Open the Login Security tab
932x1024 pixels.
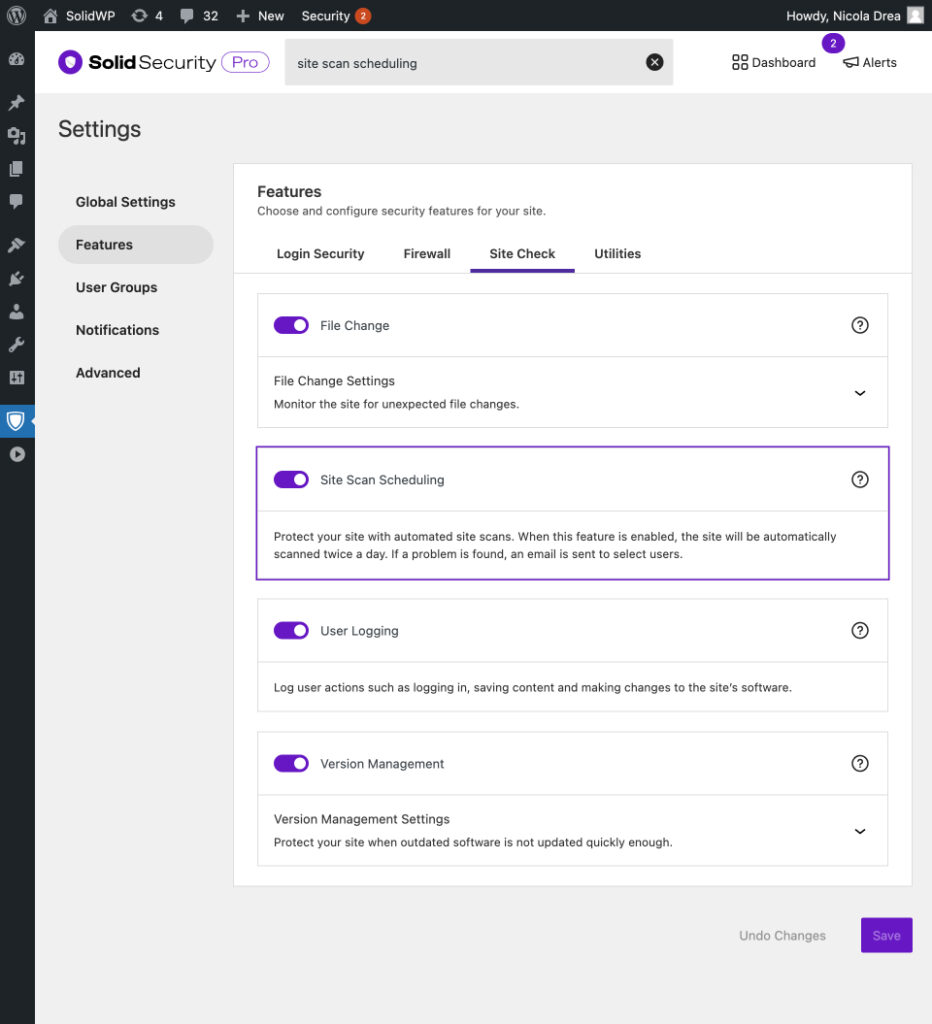coord(320,254)
